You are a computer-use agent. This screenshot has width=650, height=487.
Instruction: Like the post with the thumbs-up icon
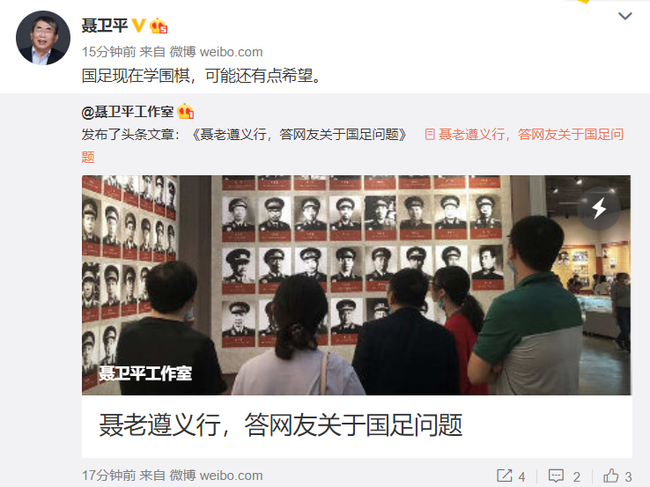pyautogui.click(x=611, y=476)
